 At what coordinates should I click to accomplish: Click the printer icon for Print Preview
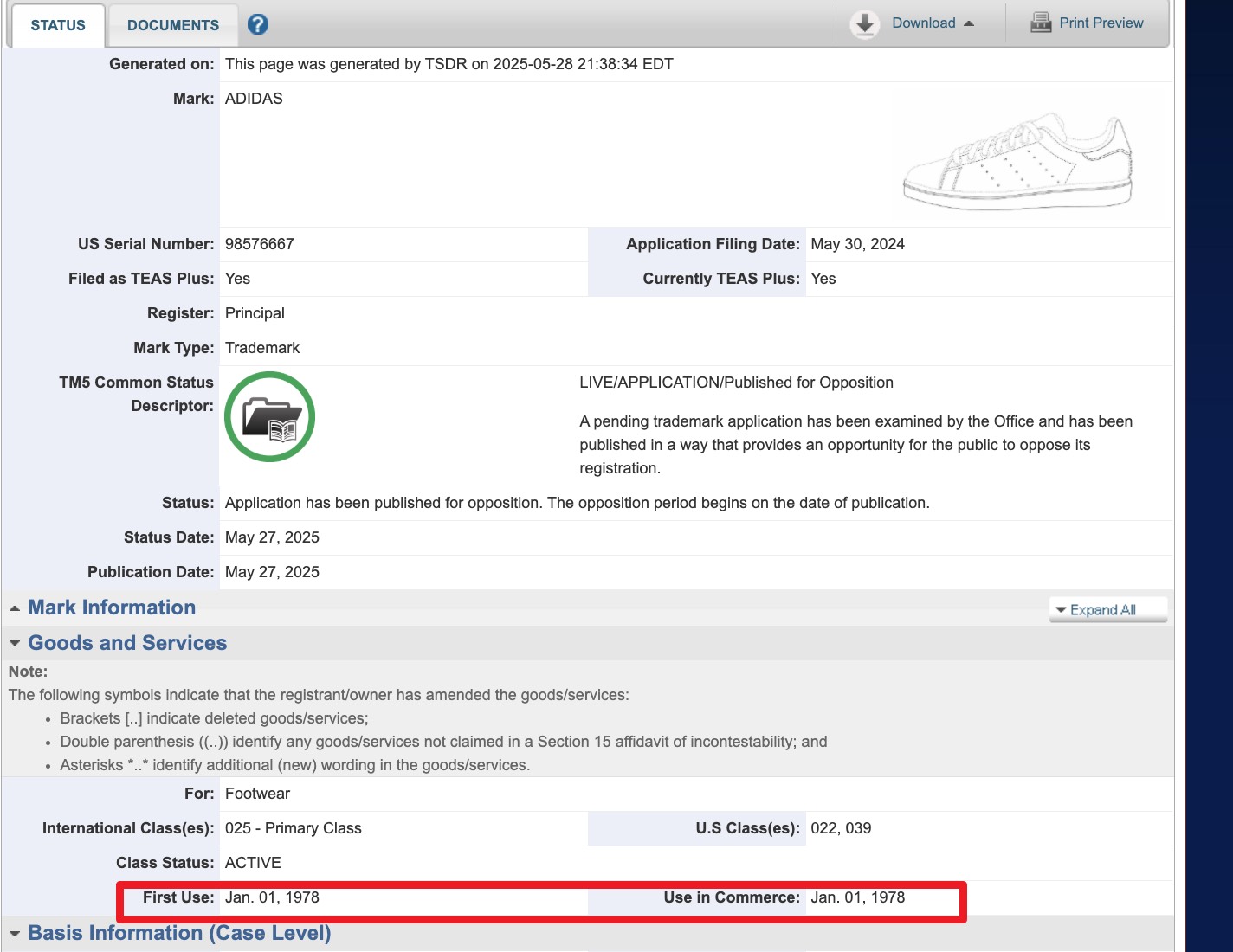pos(1041,23)
